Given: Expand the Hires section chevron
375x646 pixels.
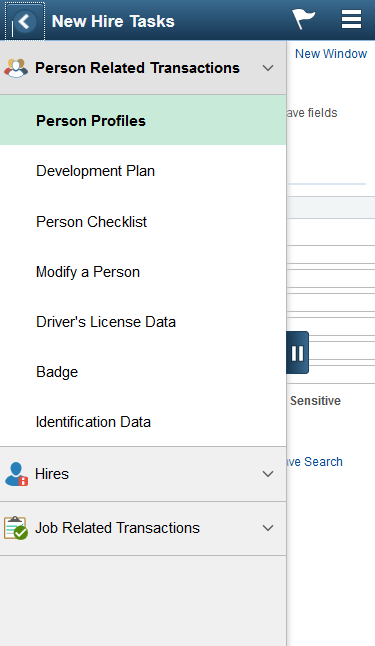Looking at the screenshot, I should (268, 474).
